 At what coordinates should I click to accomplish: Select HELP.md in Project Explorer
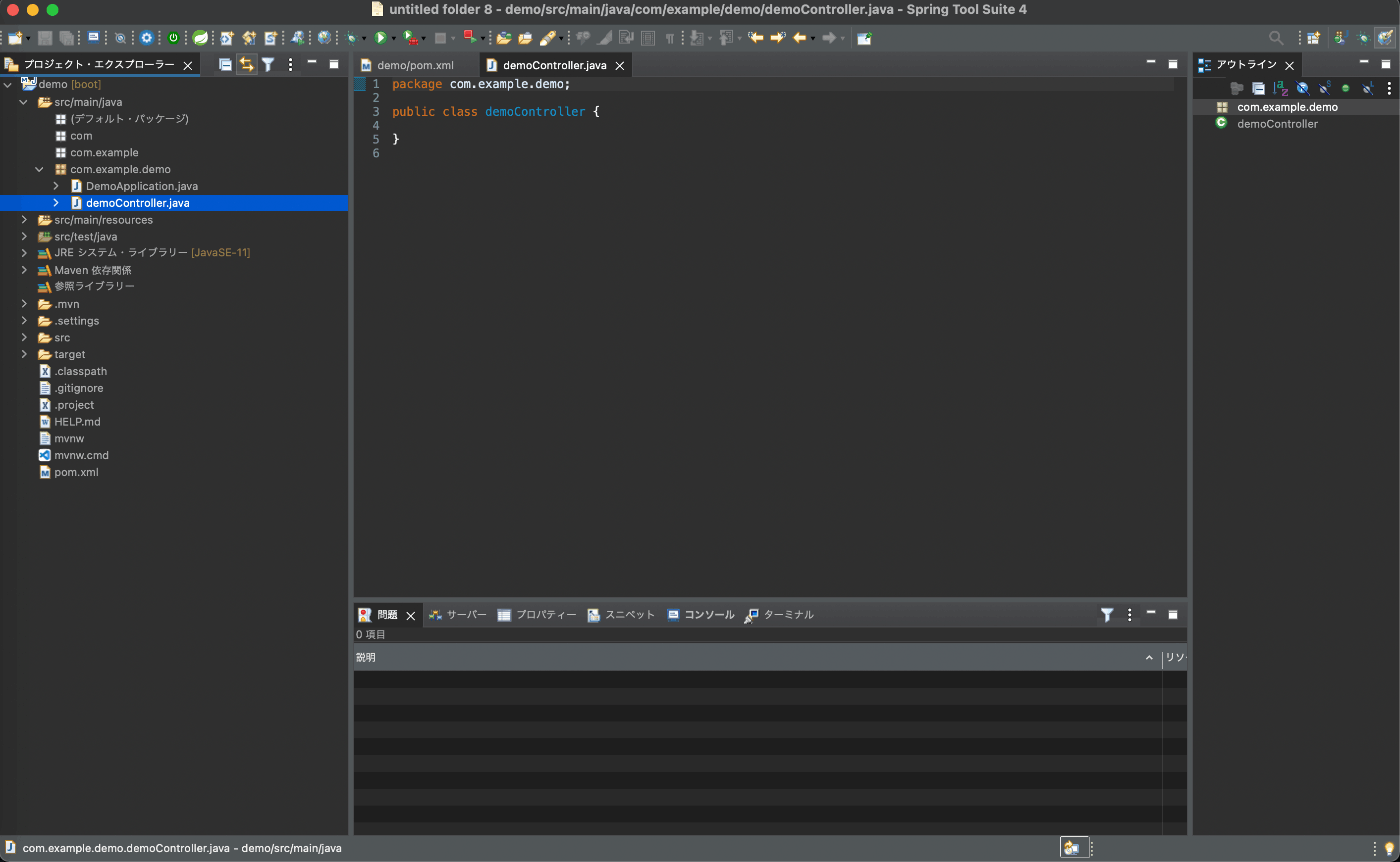tap(77, 421)
